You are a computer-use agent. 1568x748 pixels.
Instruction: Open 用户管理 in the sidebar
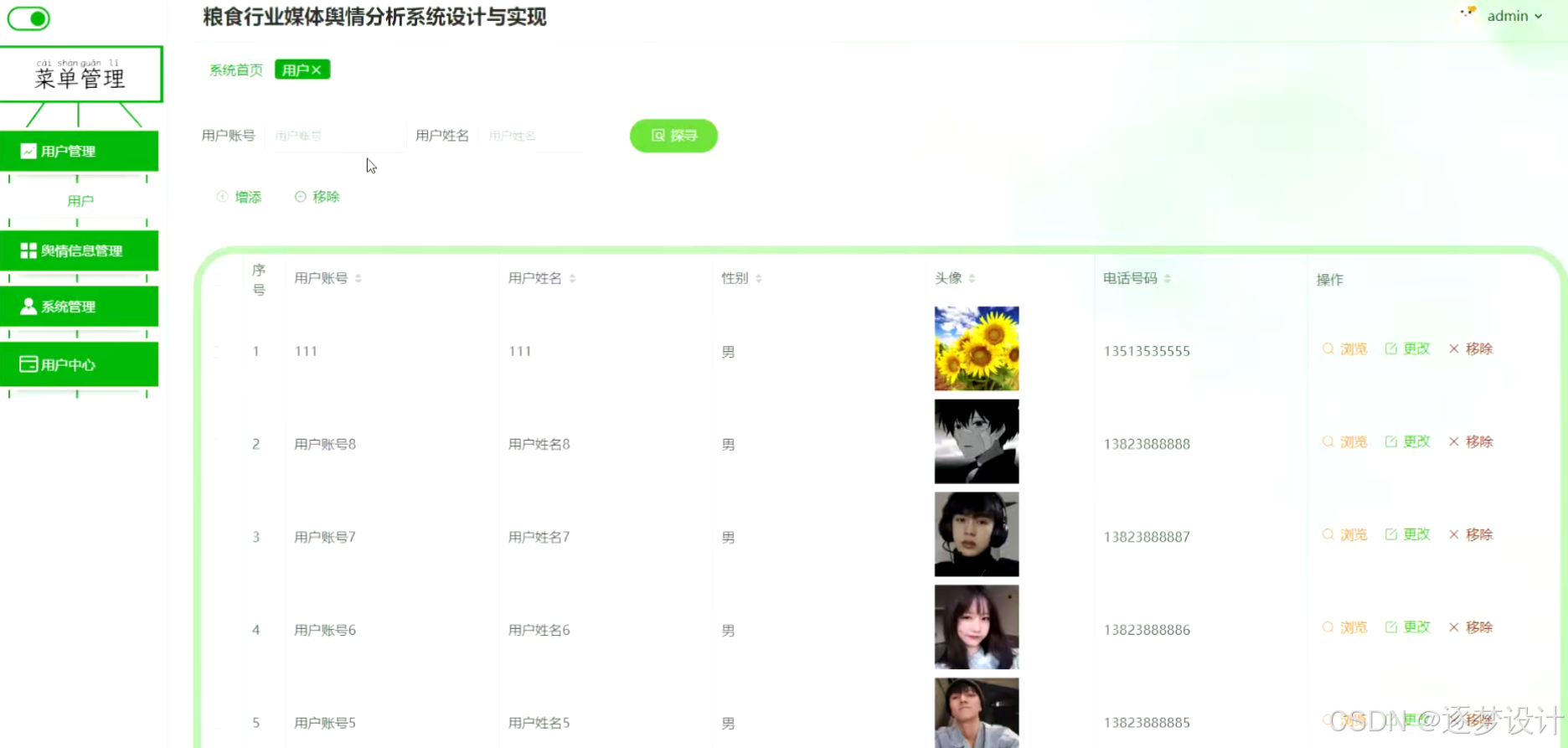[x=80, y=151]
